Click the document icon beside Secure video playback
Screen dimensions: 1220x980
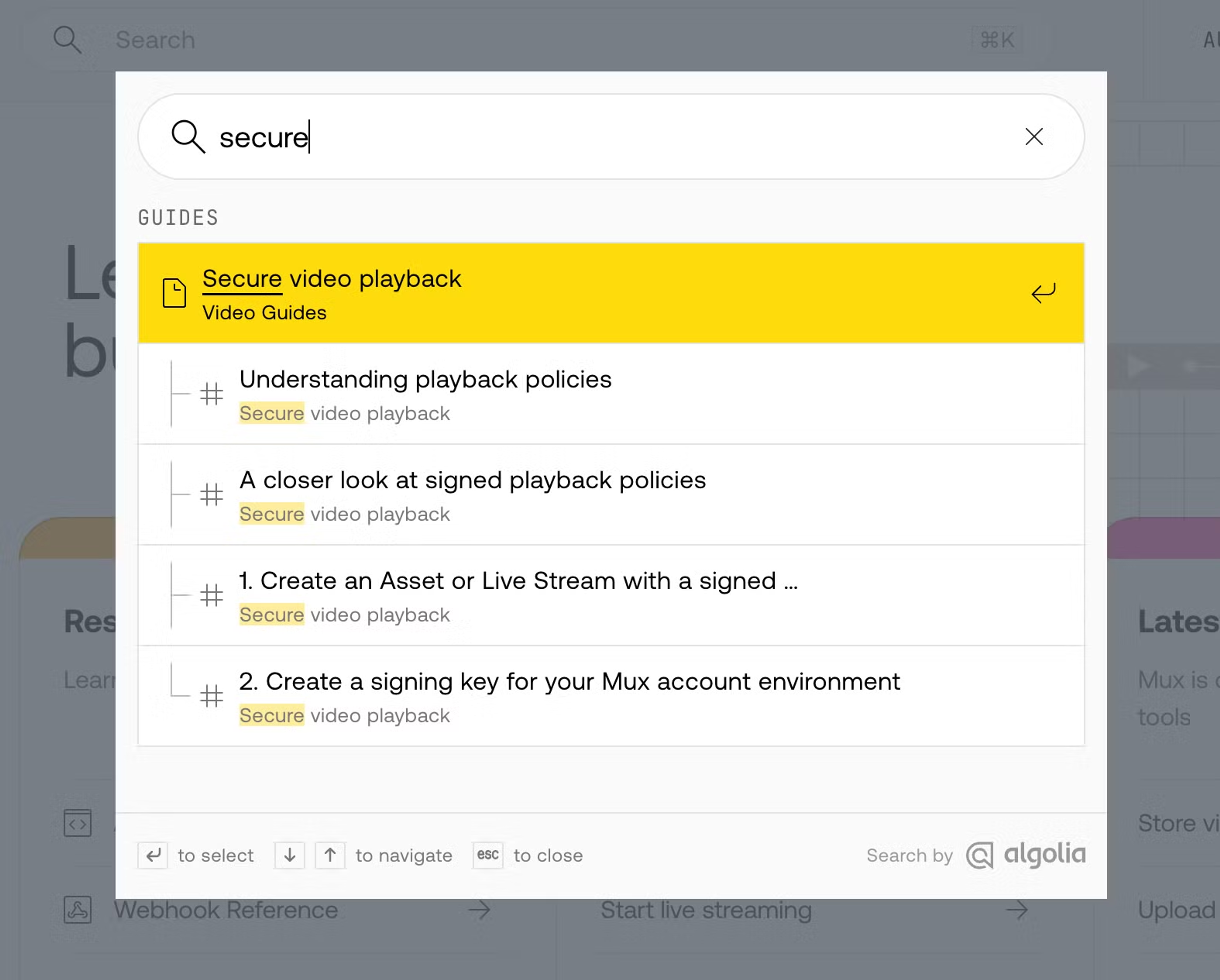coord(174,293)
